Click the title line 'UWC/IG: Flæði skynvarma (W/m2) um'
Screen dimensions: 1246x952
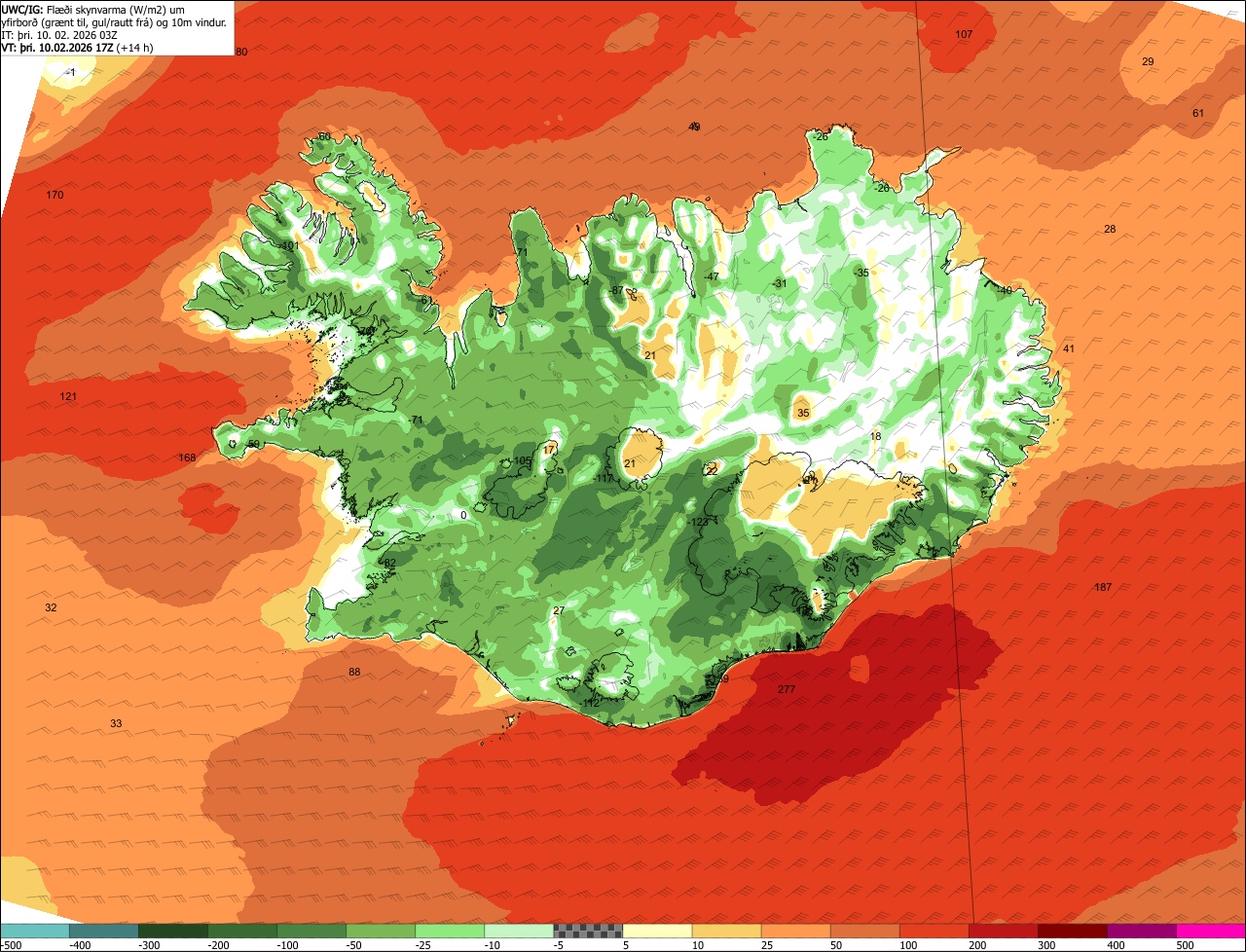(93, 9)
